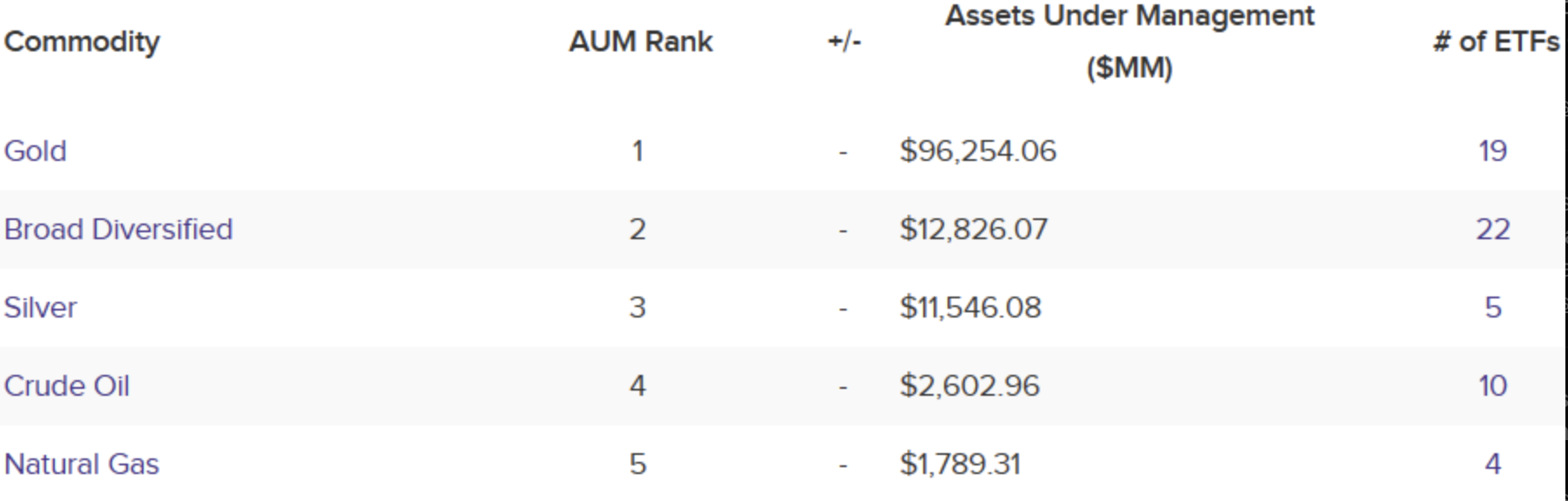Click the +/- column header
This screenshot has width=1568, height=501.
[844, 42]
